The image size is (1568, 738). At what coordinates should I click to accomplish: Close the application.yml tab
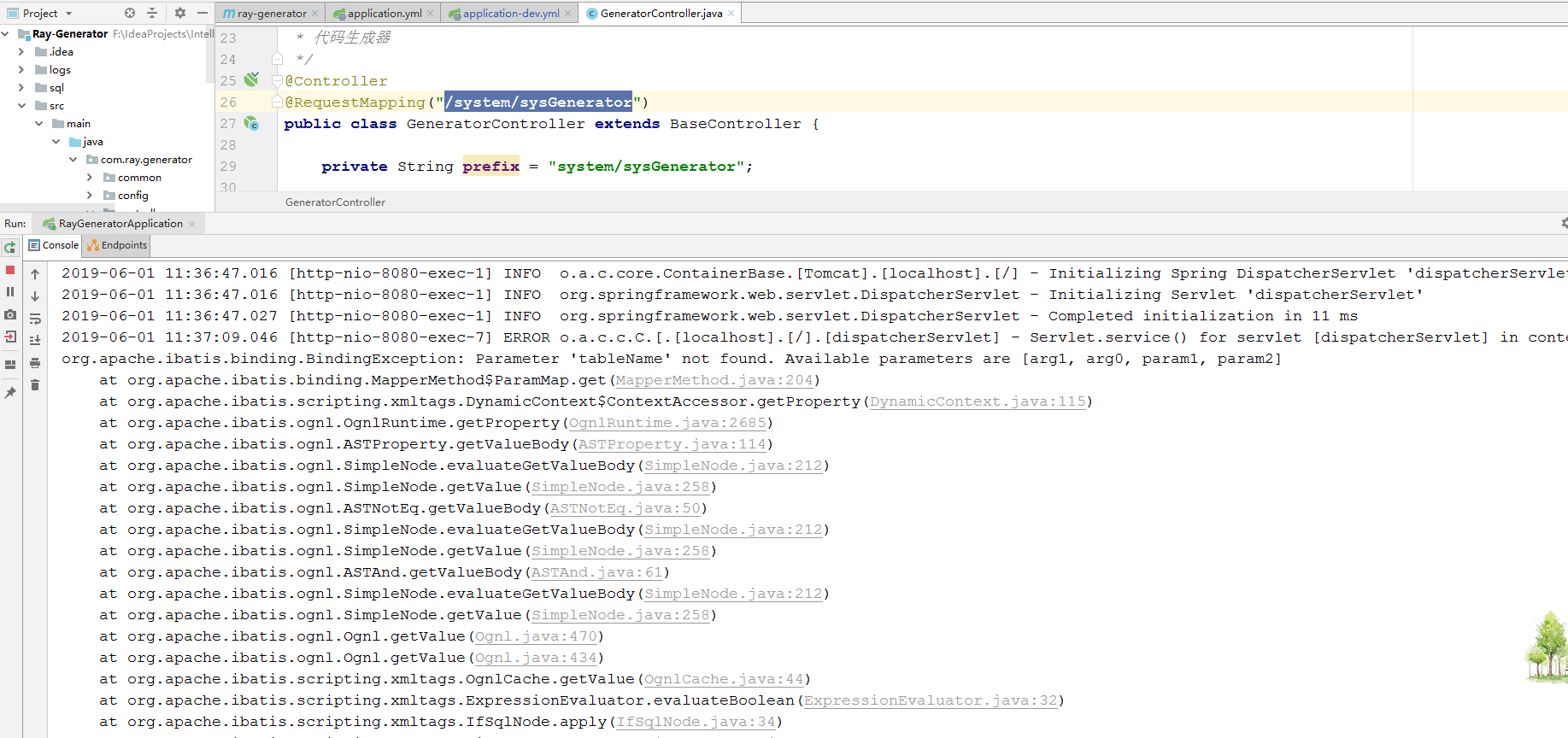430,14
